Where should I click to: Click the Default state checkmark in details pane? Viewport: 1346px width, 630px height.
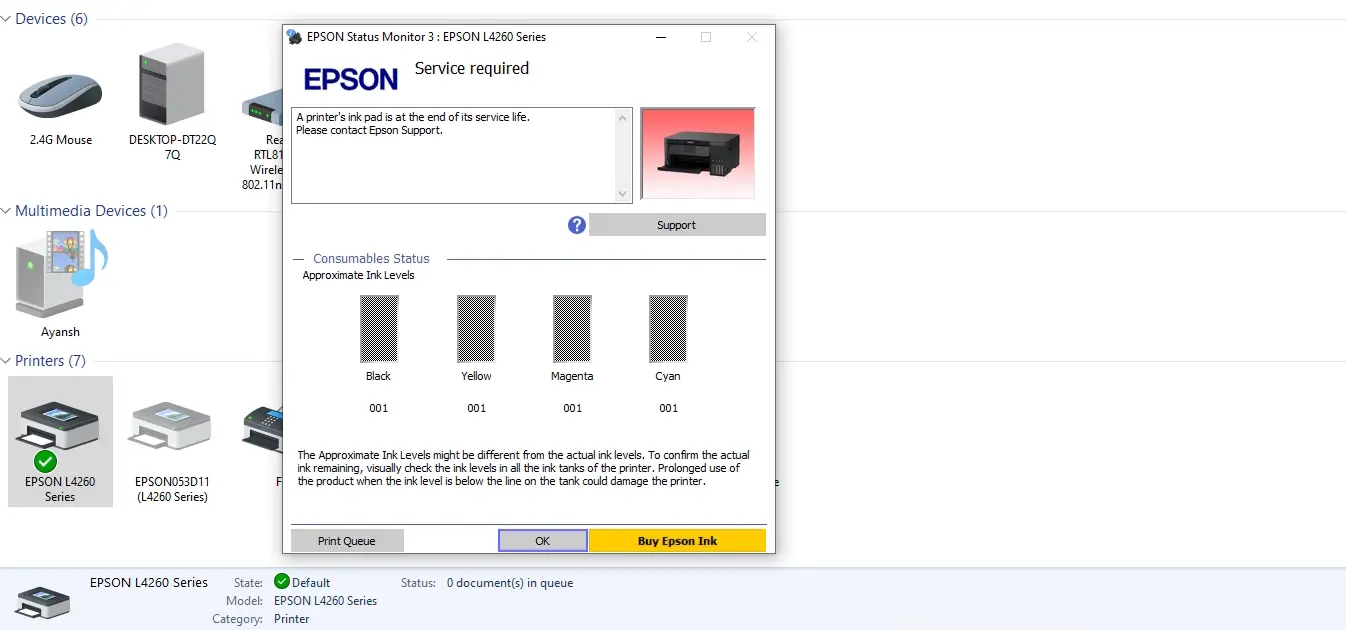[x=281, y=582]
